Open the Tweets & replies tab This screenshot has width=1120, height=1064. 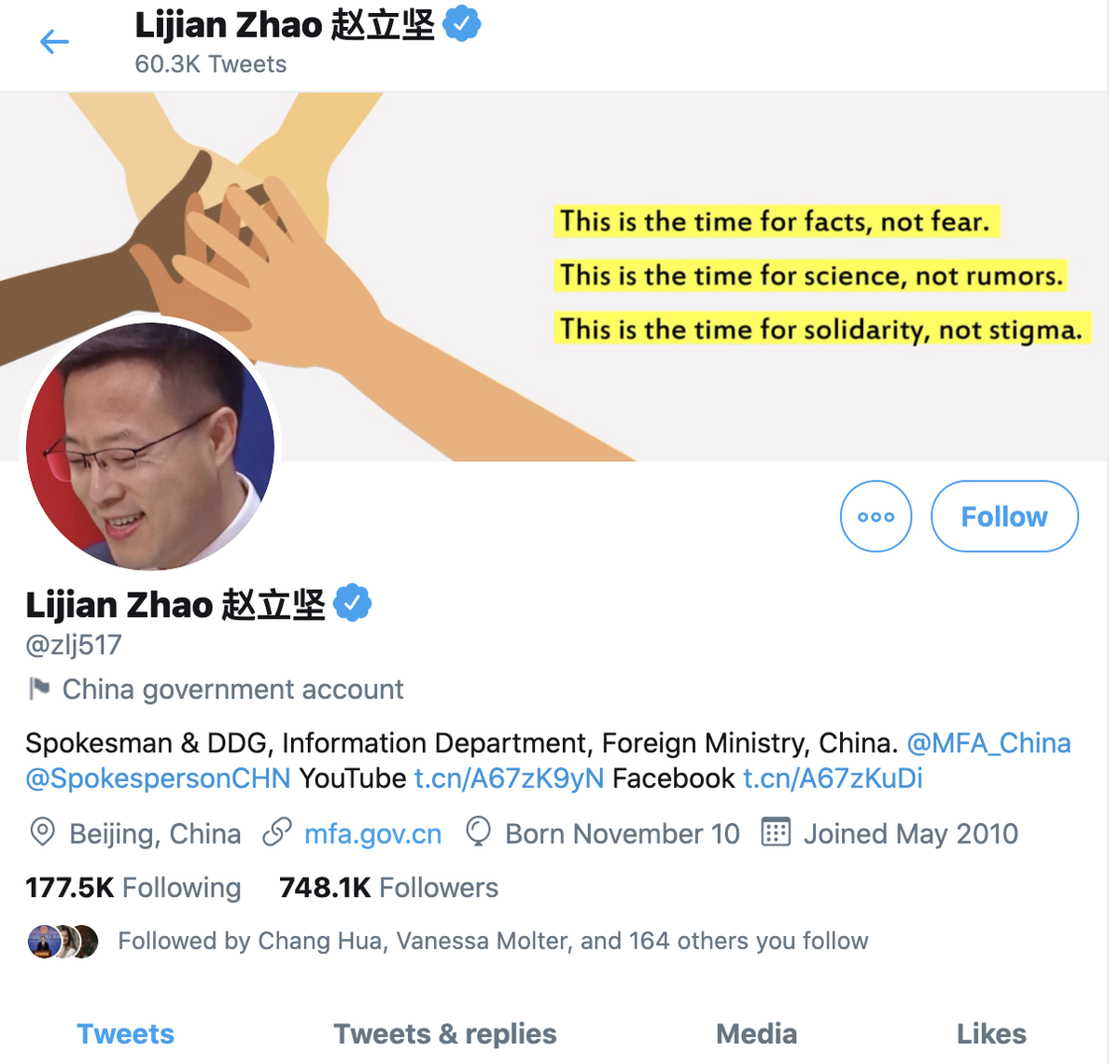pyautogui.click(x=445, y=1033)
